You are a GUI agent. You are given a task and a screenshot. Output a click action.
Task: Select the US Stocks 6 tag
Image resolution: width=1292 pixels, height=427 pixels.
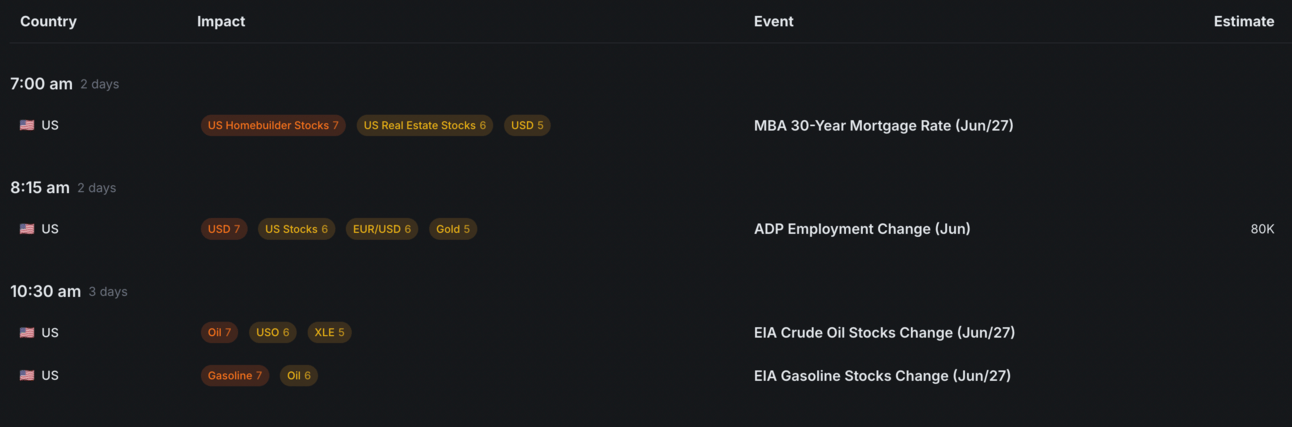coord(296,229)
